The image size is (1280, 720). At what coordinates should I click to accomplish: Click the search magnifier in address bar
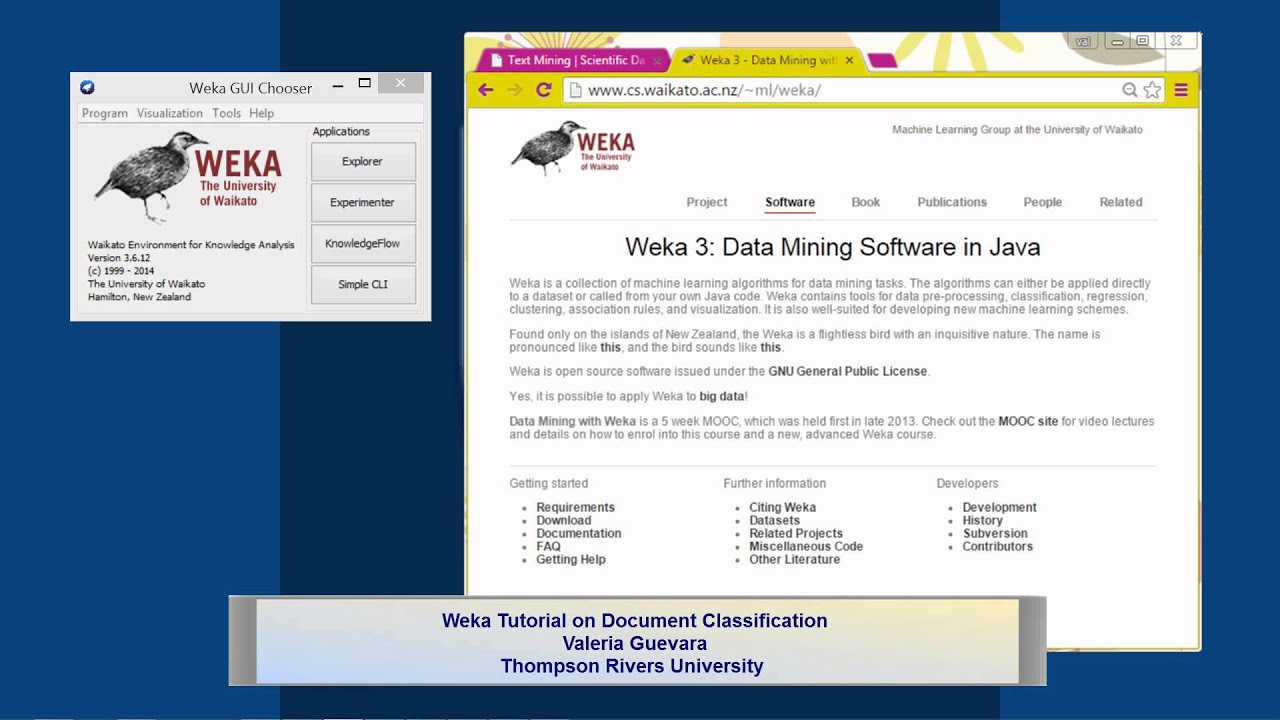1129,90
